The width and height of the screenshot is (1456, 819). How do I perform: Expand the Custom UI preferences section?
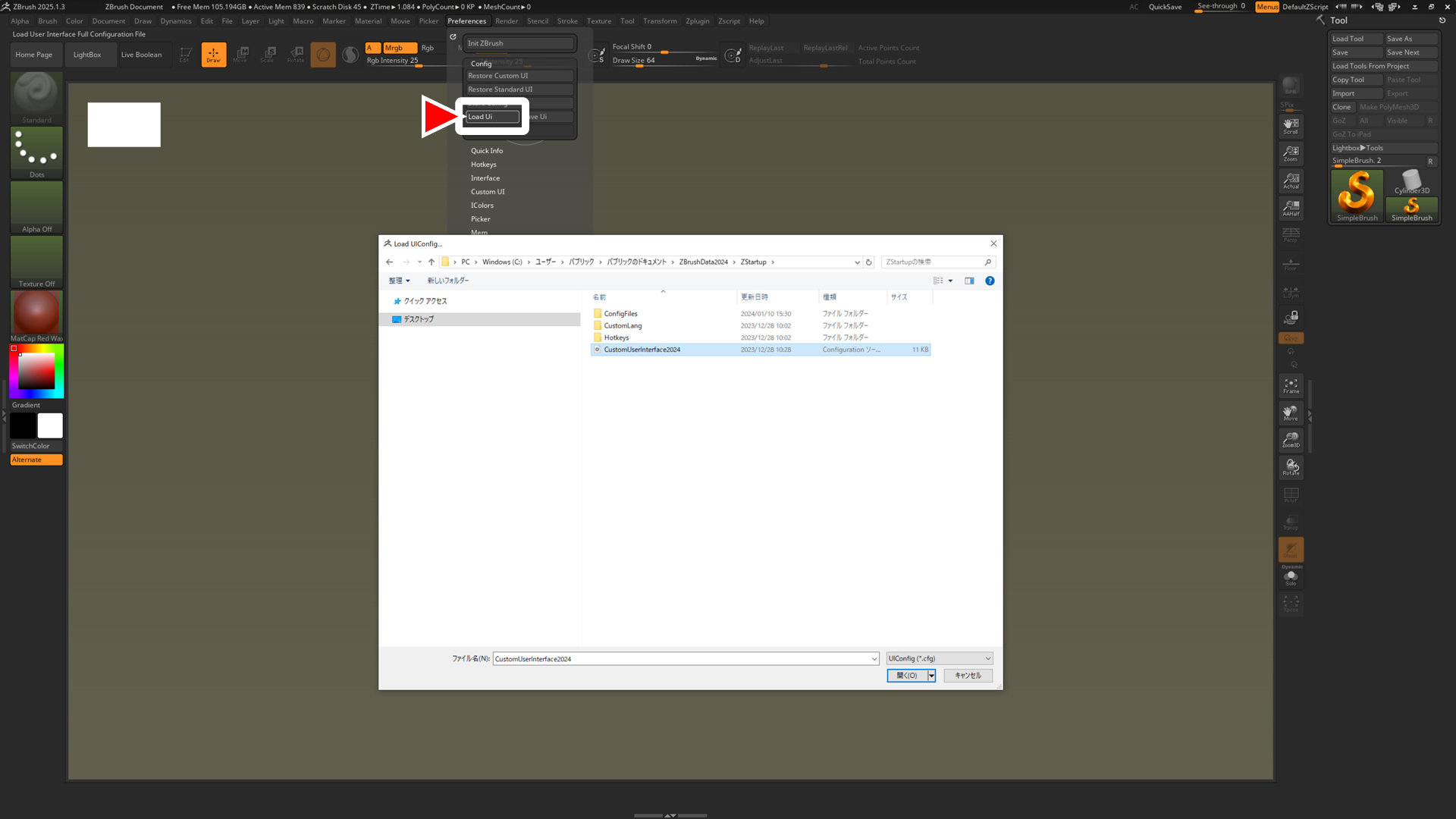coord(488,192)
